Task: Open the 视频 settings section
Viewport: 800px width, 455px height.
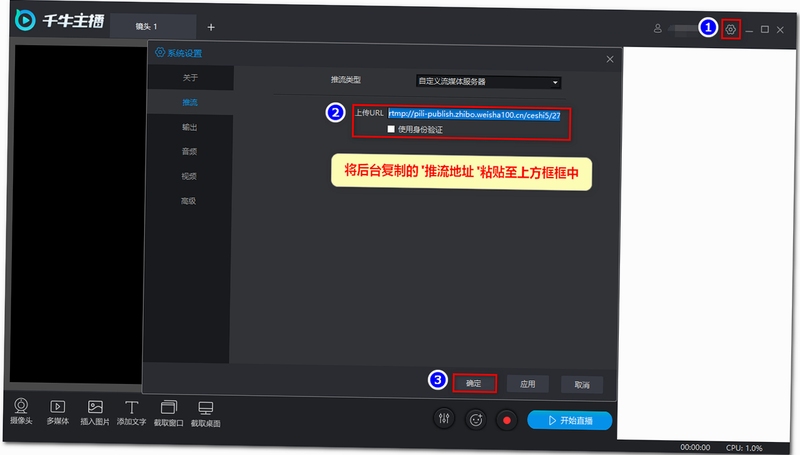Action: (x=189, y=176)
